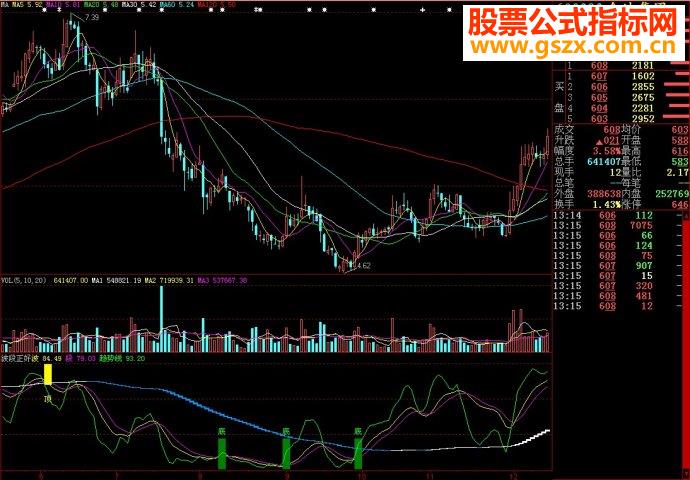Click the 内盘 value 252769
690x480 pixels.
[x=672, y=194]
